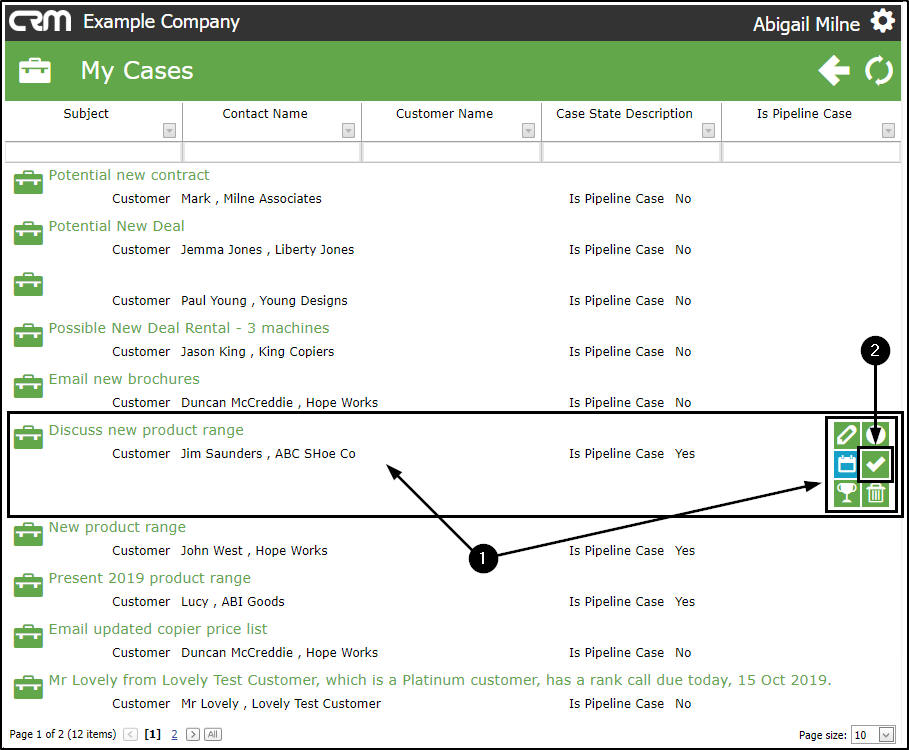Screen dimensions: 909x750
Task: Click Is Pipeline Case filter text box
Action: tap(811, 152)
